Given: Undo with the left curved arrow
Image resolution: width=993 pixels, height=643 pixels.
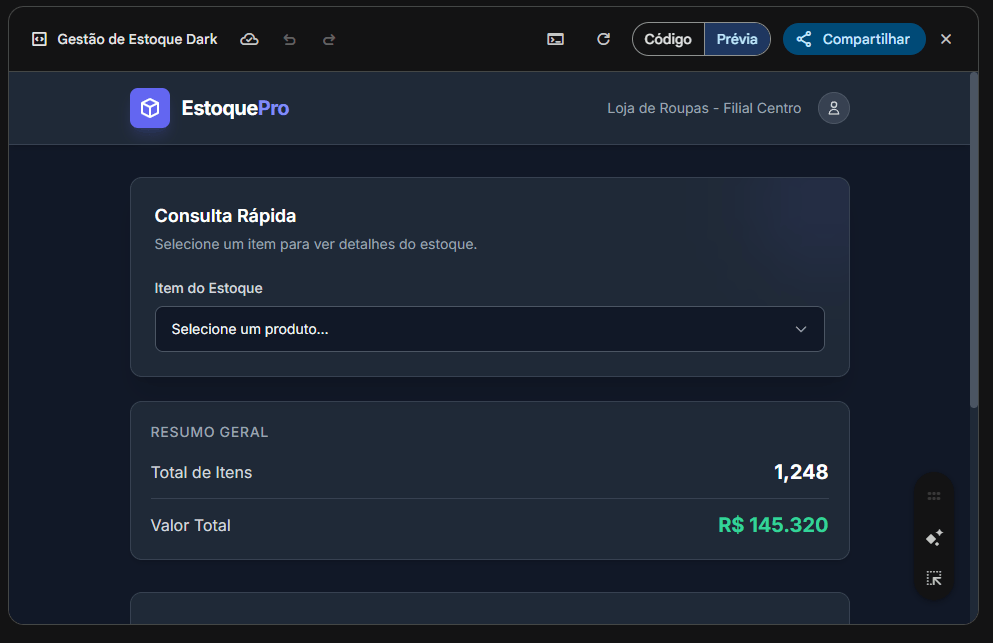Looking at the screenshot, I should (289, 40).
